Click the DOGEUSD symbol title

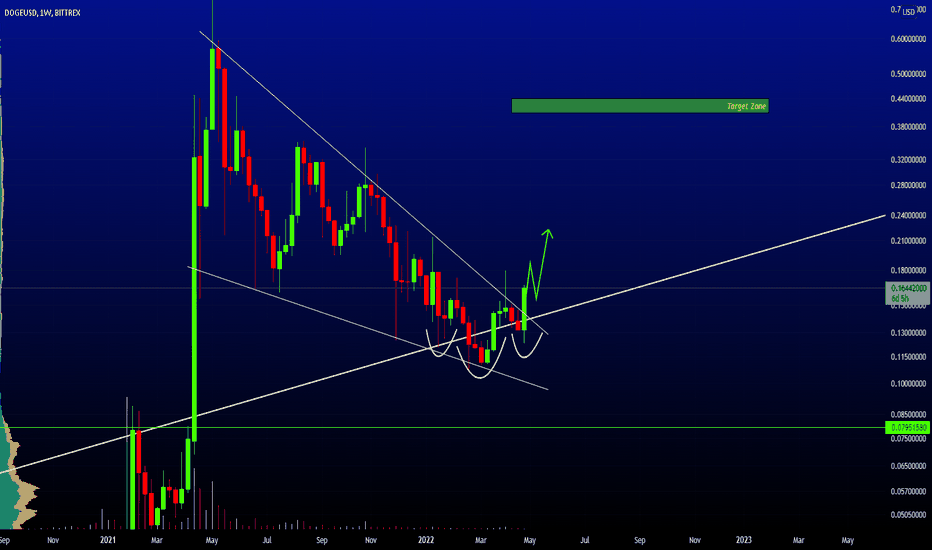pos(21,12)
